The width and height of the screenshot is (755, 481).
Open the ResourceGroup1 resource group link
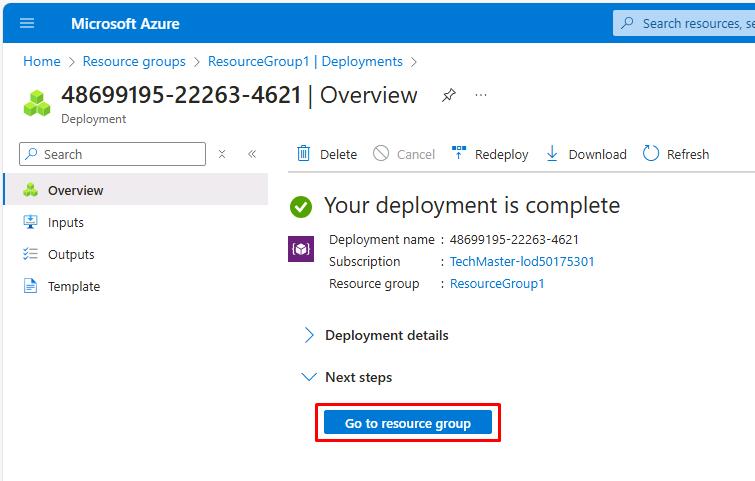[x=497, y=284]
